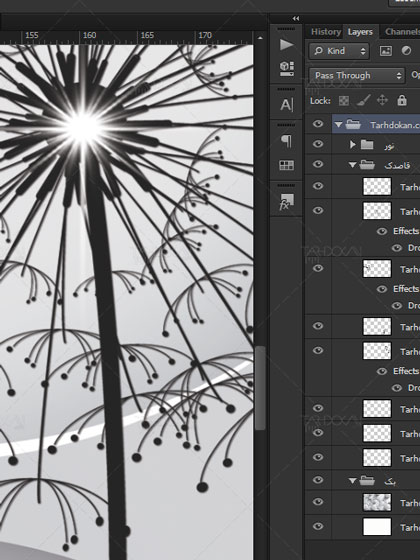Toggle the topmost Drop Shadow eye icon
420x560 pixels.
(x=396, y=248)
